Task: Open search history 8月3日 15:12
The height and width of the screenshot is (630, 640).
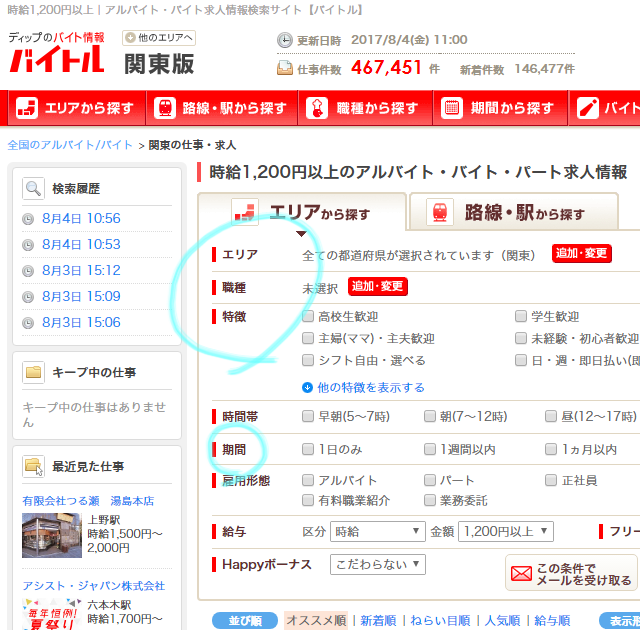Action: (81, 271)
